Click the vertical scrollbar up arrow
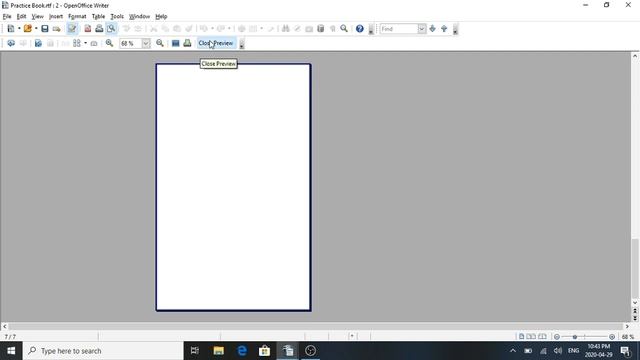The height and width of the screenshot is (360, 640). click(x=635, y=56)
